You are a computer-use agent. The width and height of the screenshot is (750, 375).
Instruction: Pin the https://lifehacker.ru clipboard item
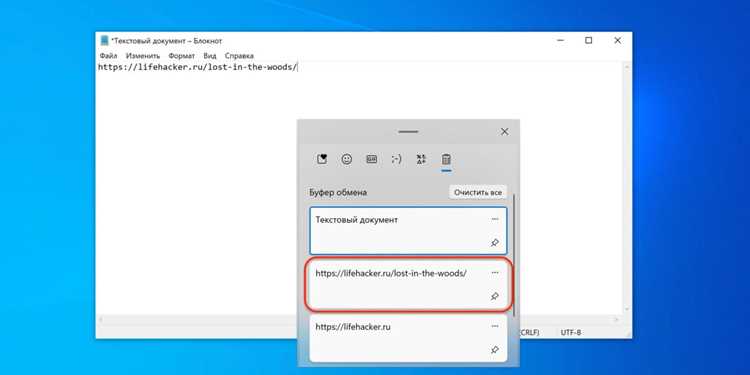click(495, 350)
